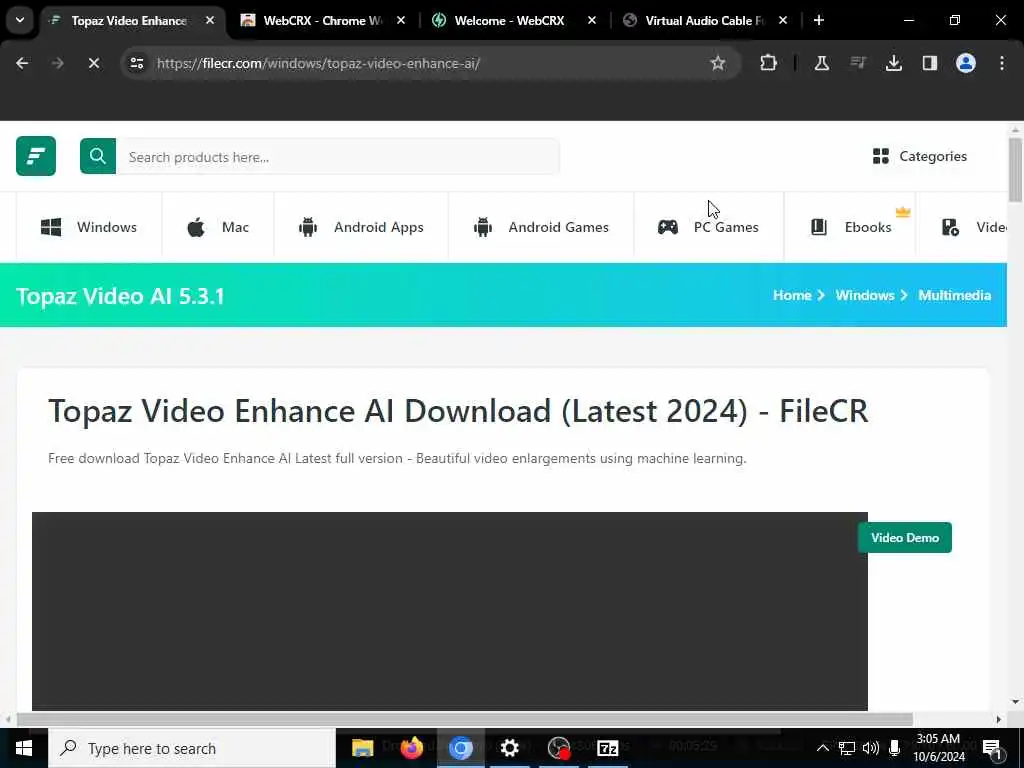Go back with the browser back arrow
1024x768 pixels.
pyautogui.click(x=22, y=63)
